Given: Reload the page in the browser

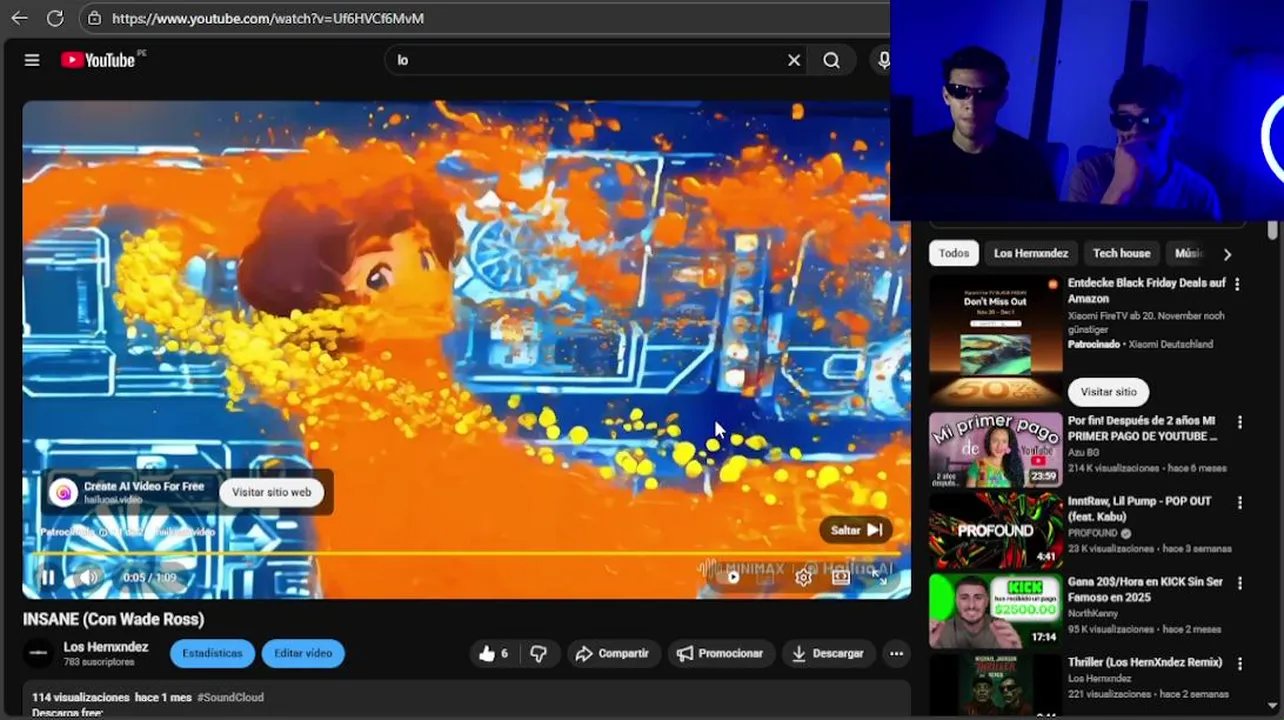Looking at the screenshot, I should pos(55,18).
